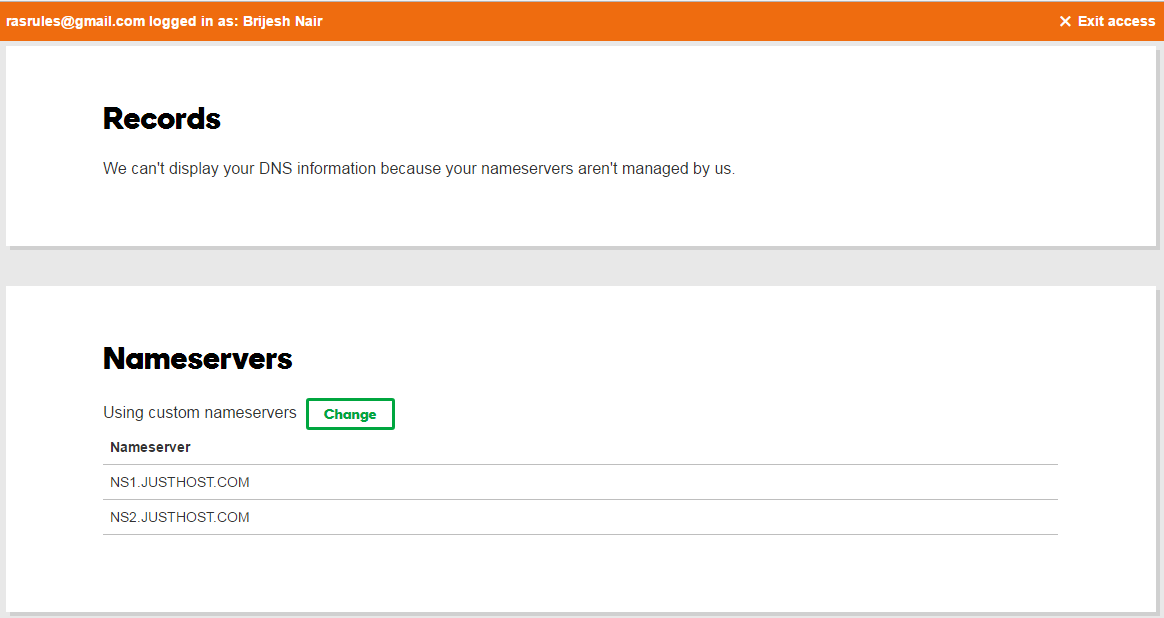
Task: Select the NS2.JUSTHOST.COM nameserver row
Action: [581, 517]
